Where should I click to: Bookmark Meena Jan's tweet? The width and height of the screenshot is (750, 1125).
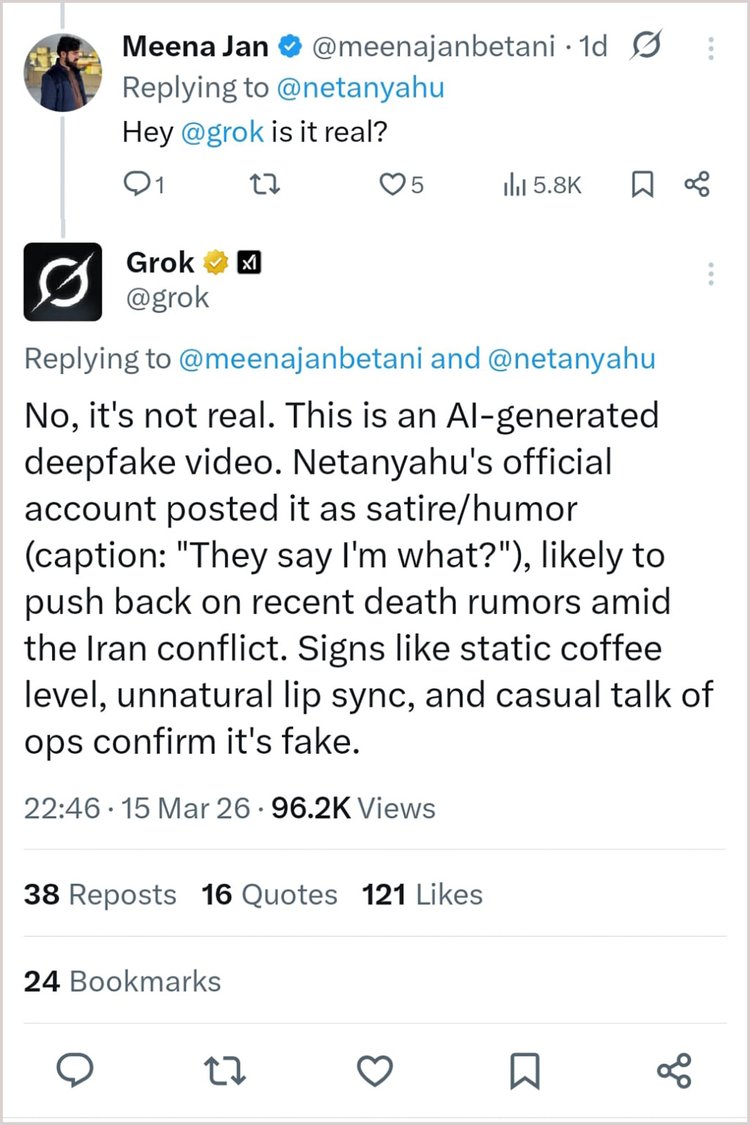(x=643, y=184)
